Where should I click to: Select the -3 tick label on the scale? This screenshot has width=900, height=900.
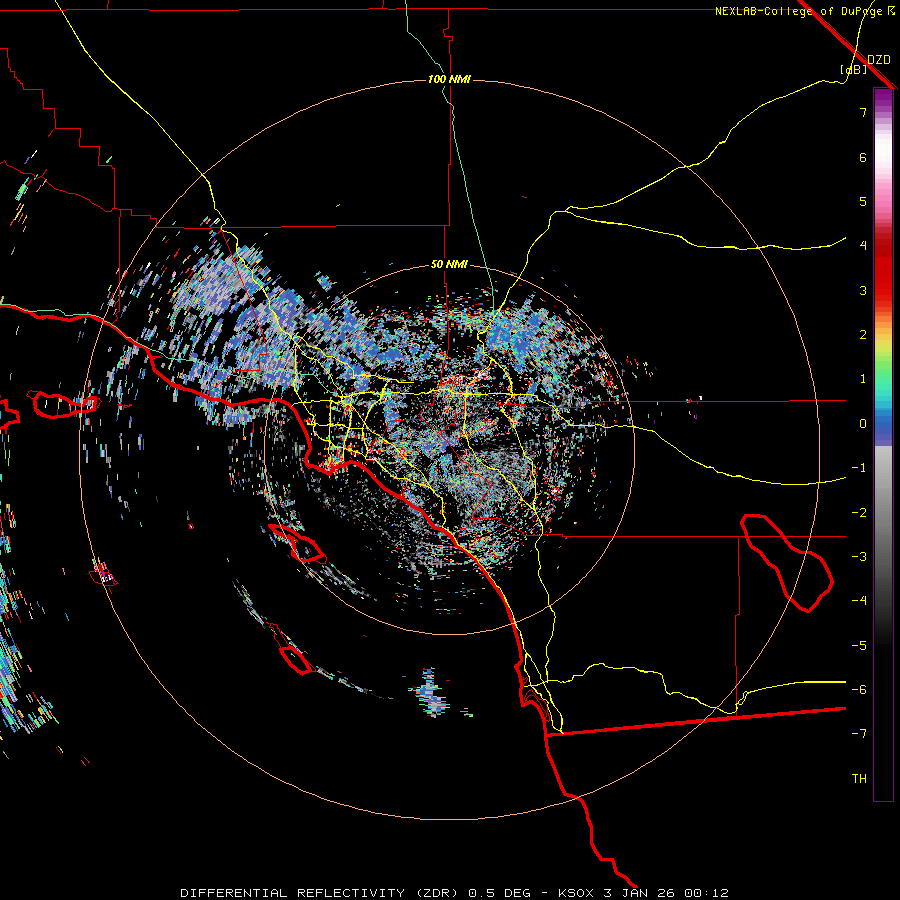point(859,557)
